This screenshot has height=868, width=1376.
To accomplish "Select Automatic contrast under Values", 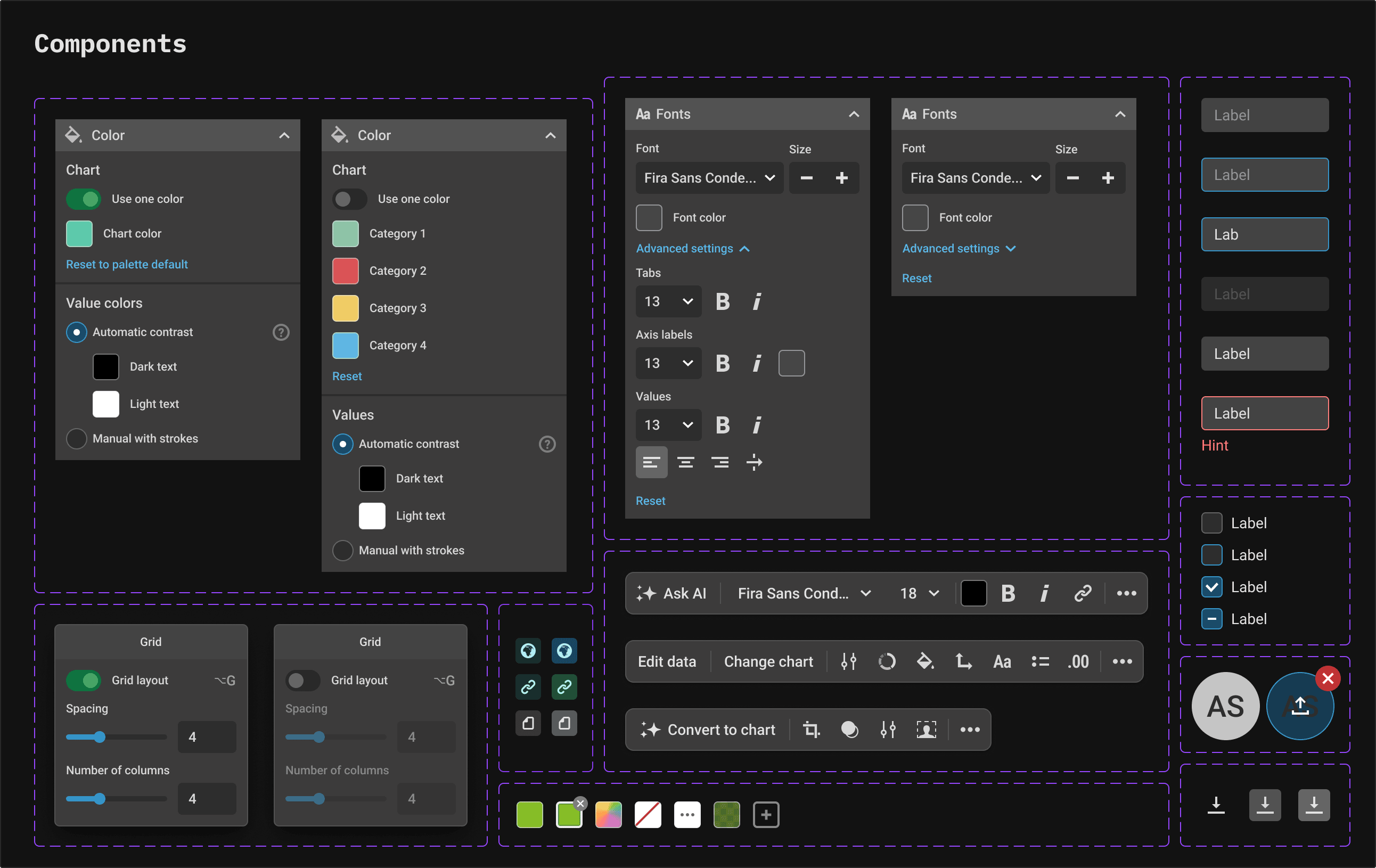I will coord(343,444).
